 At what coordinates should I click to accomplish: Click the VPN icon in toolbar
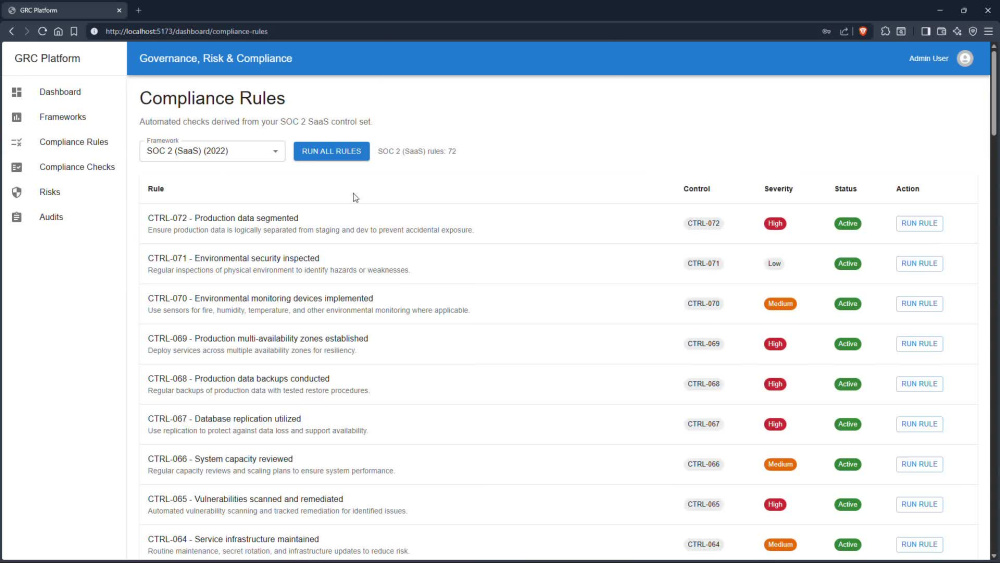point(973,31)
